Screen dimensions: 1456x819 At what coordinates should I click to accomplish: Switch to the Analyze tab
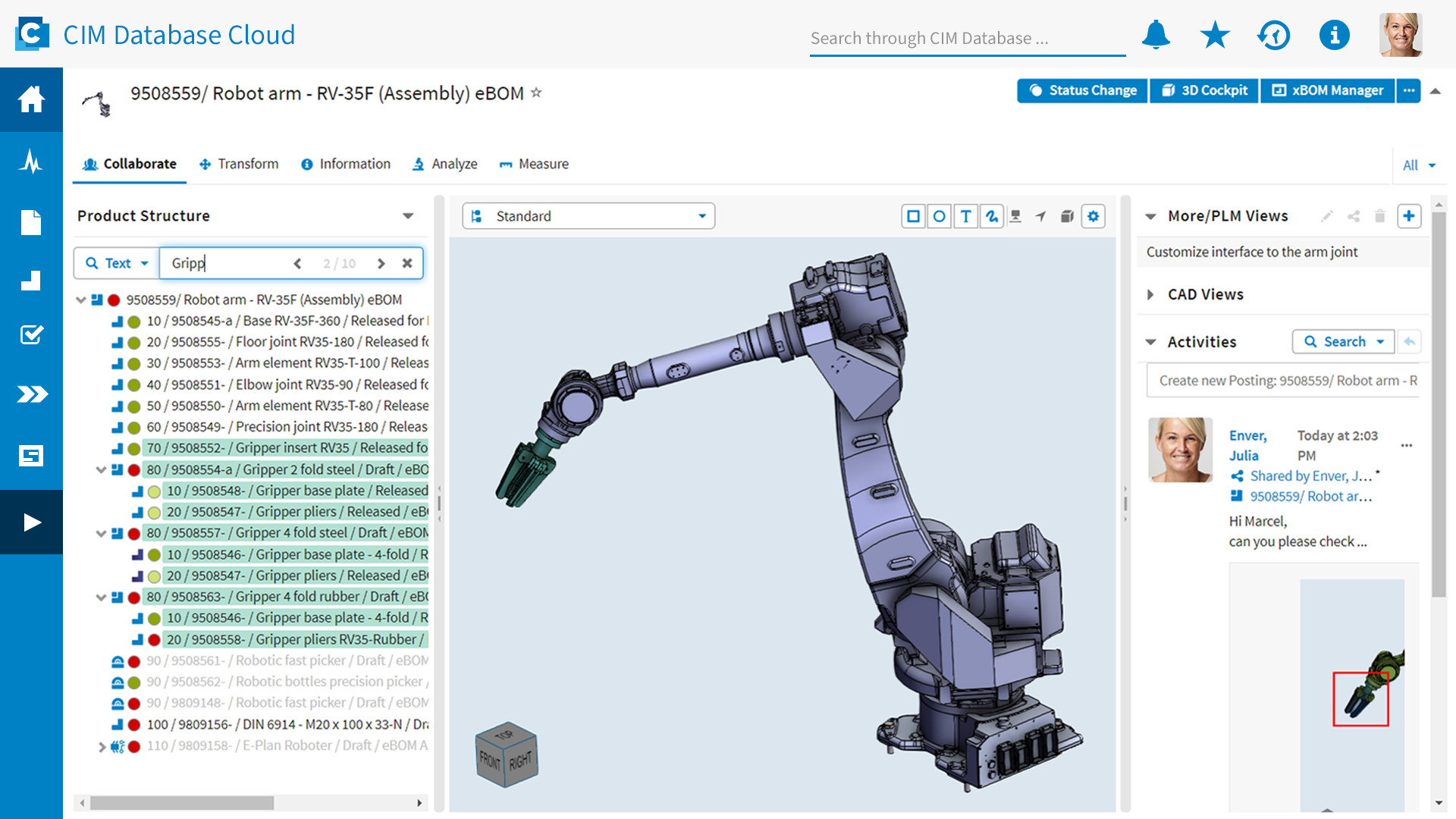pyautogui.click(x=444, y=164)
